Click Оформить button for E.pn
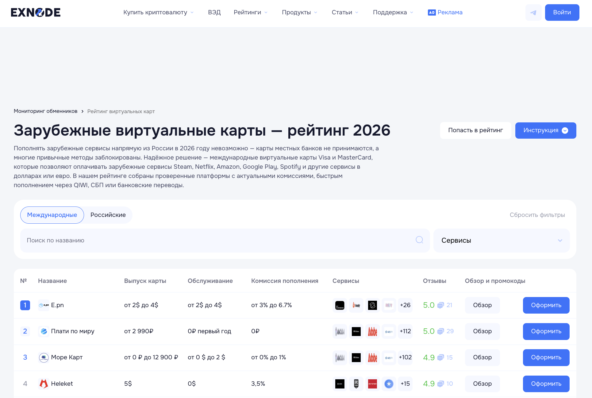592x398 pixels. (x=546, y=305)
